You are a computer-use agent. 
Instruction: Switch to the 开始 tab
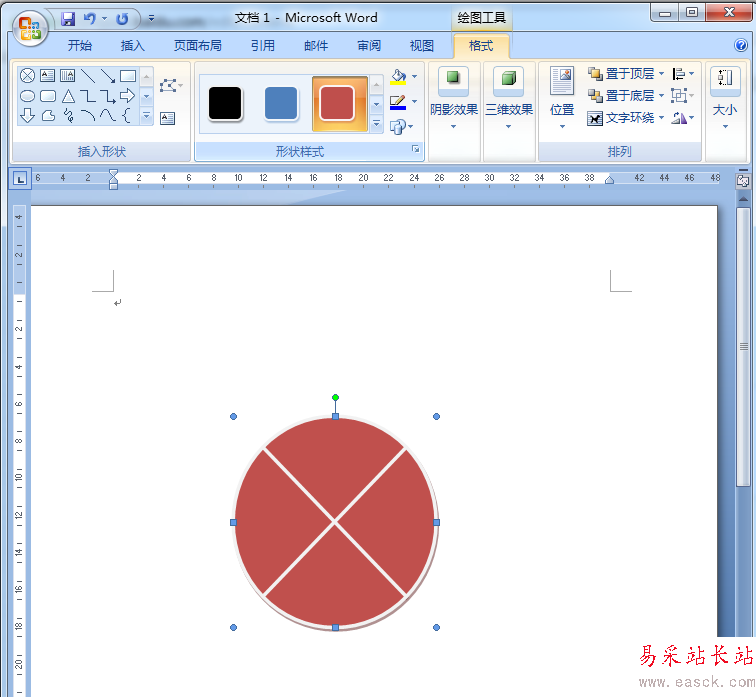pyautogui.click(x=80, y=46)
